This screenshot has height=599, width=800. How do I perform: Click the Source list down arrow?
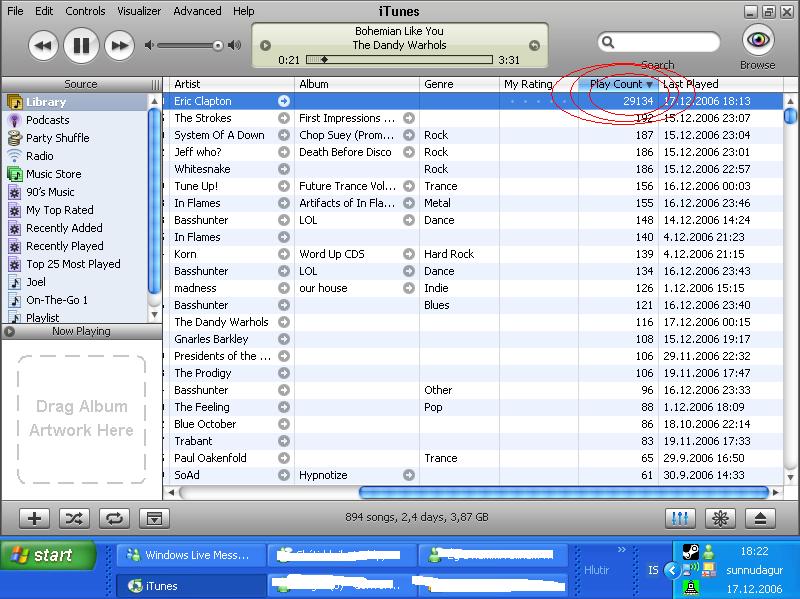pyautogui.click(x=155, y=316)
